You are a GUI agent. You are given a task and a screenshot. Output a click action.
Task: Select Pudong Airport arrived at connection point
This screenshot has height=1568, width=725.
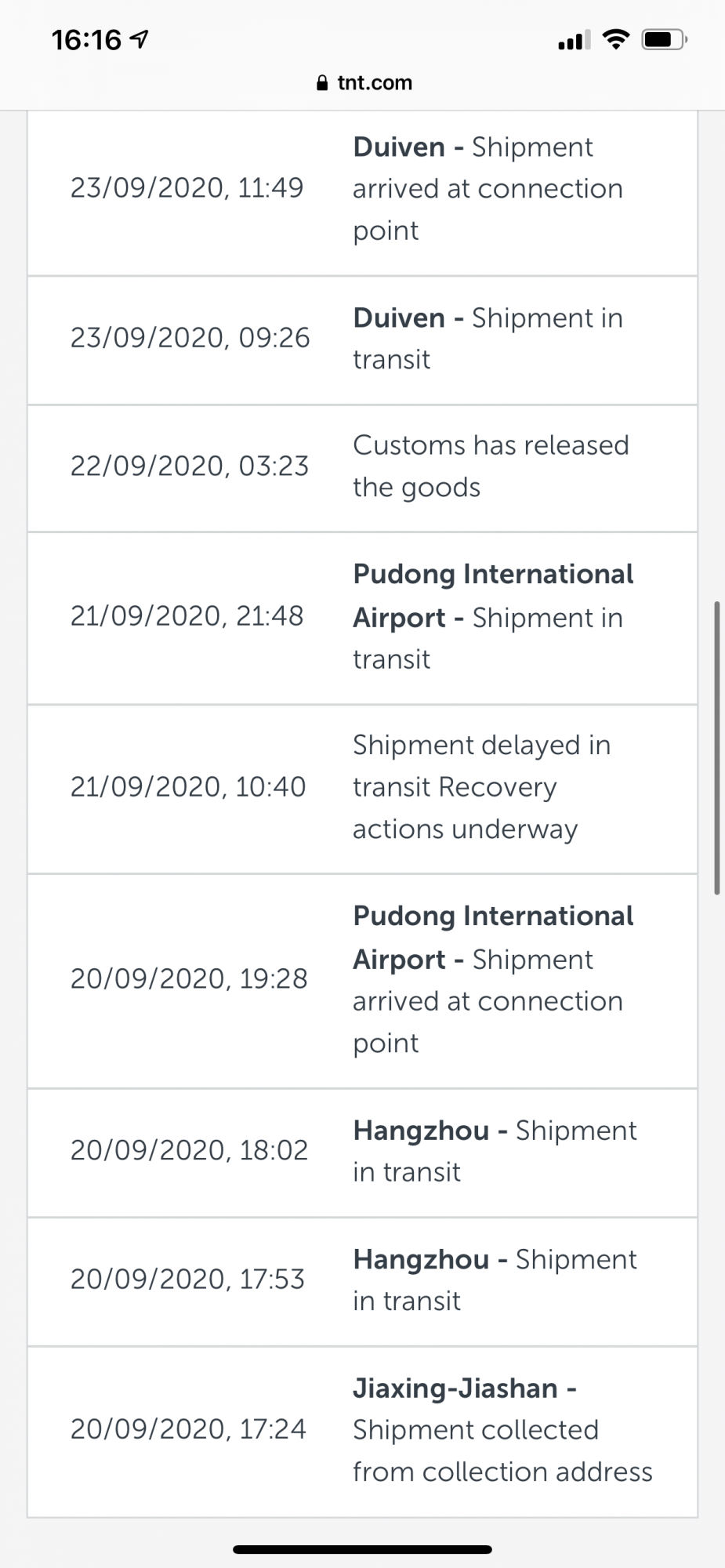click(x=362, y=981)
